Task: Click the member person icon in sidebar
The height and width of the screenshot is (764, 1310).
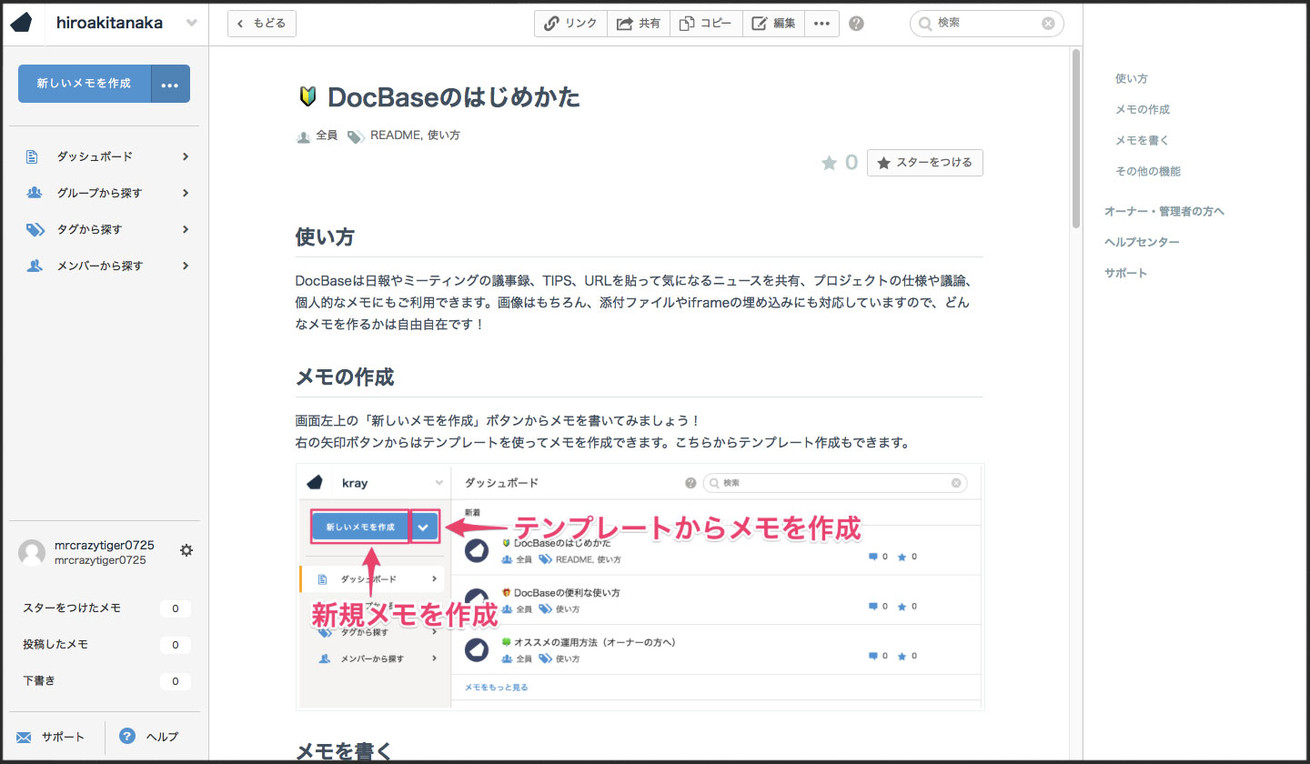Action: [x=34, y=266]
